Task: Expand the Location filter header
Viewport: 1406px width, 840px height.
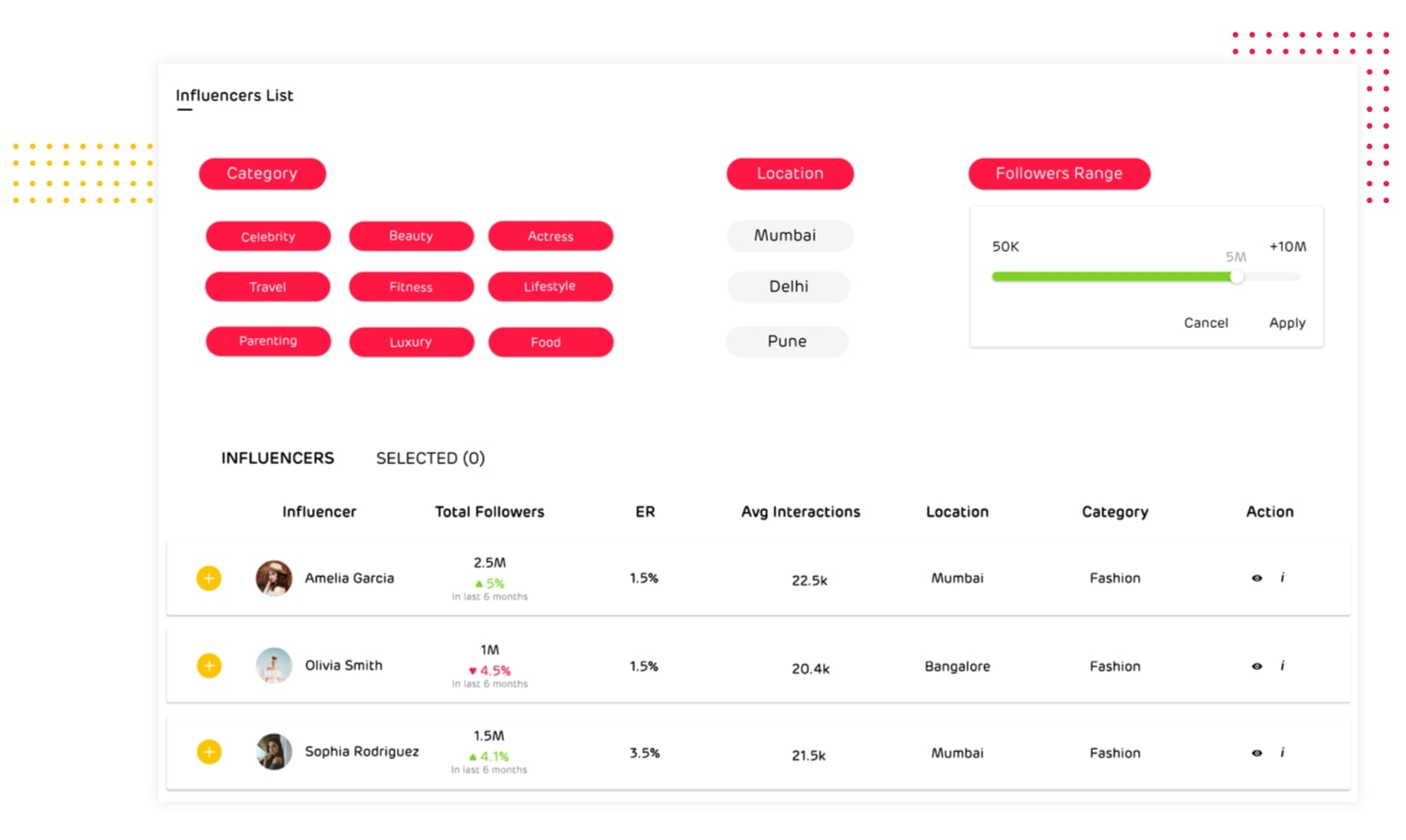Action: (789, 174)
